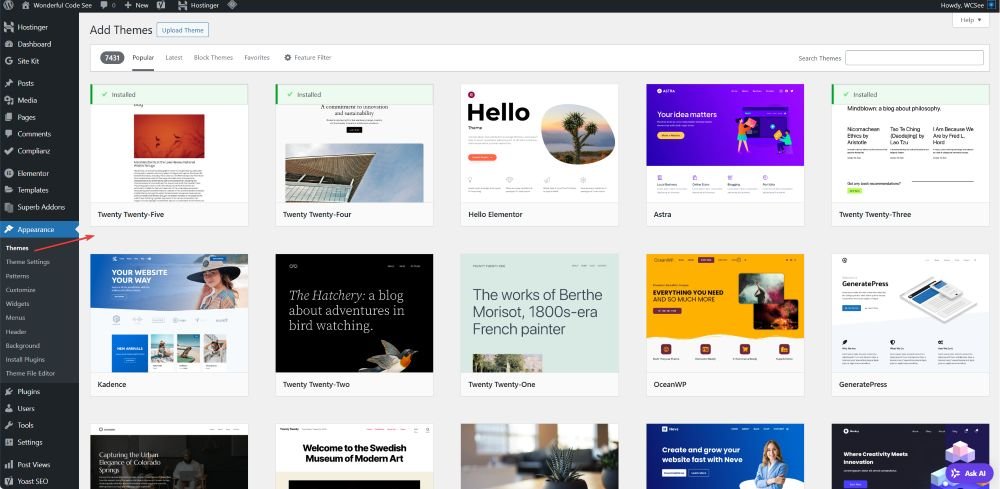The height and width of the screenshot is (489, 1000).
Task: Select Twenty Twenty-Five theme preview
Action: 169,155
